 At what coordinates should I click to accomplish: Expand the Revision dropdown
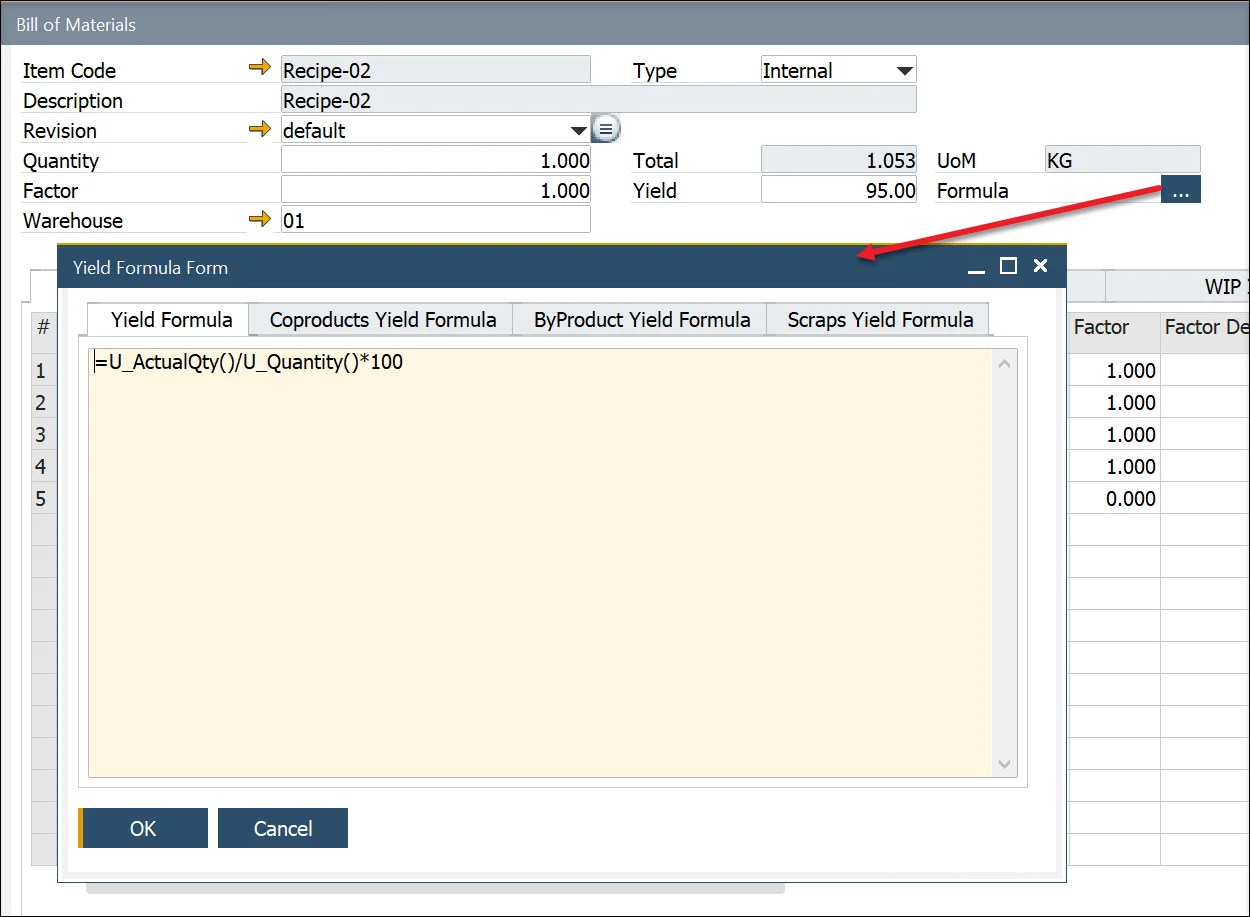pyautogui.click(x=578, y=131)
